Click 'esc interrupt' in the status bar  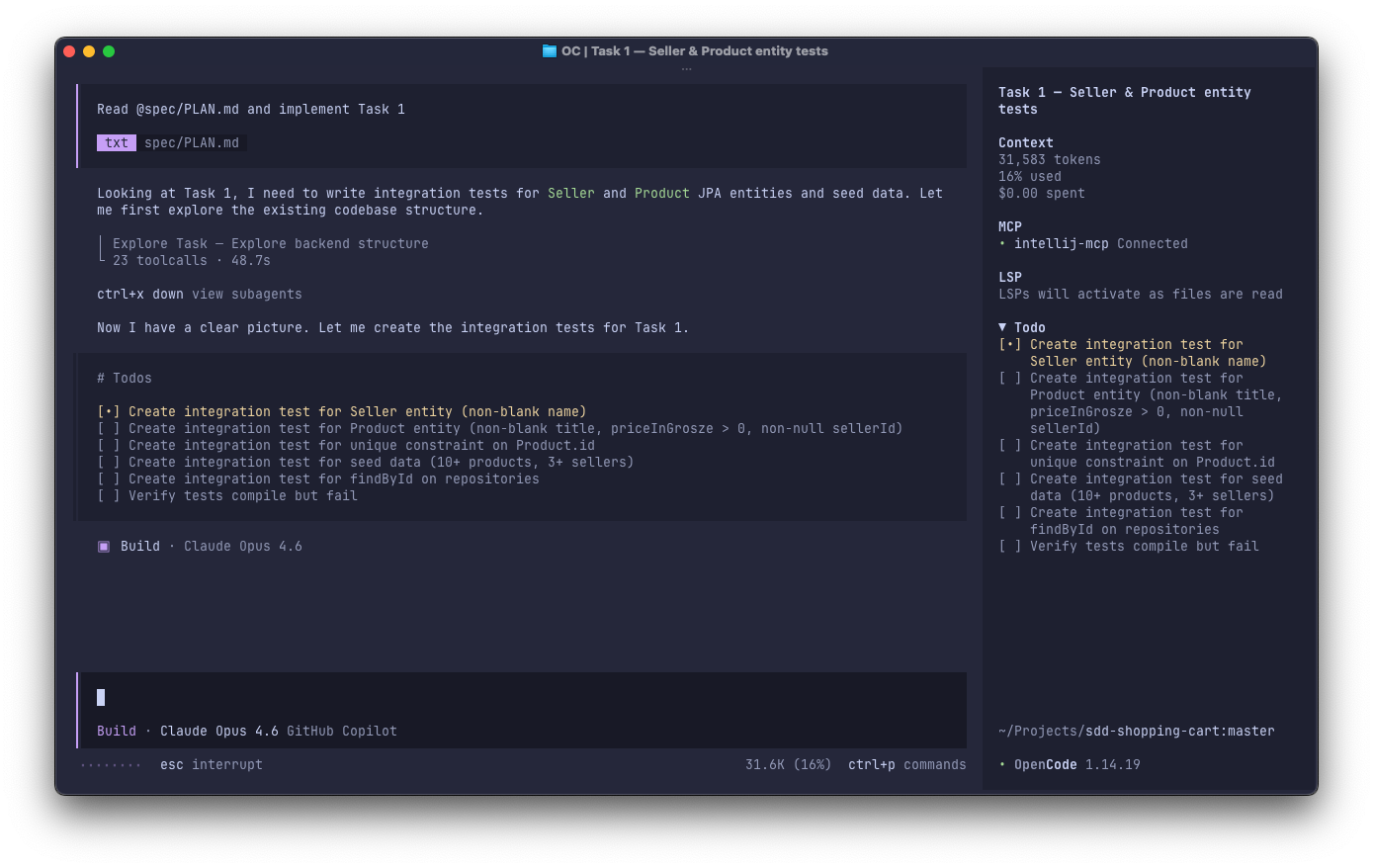(x=212, y=764)
